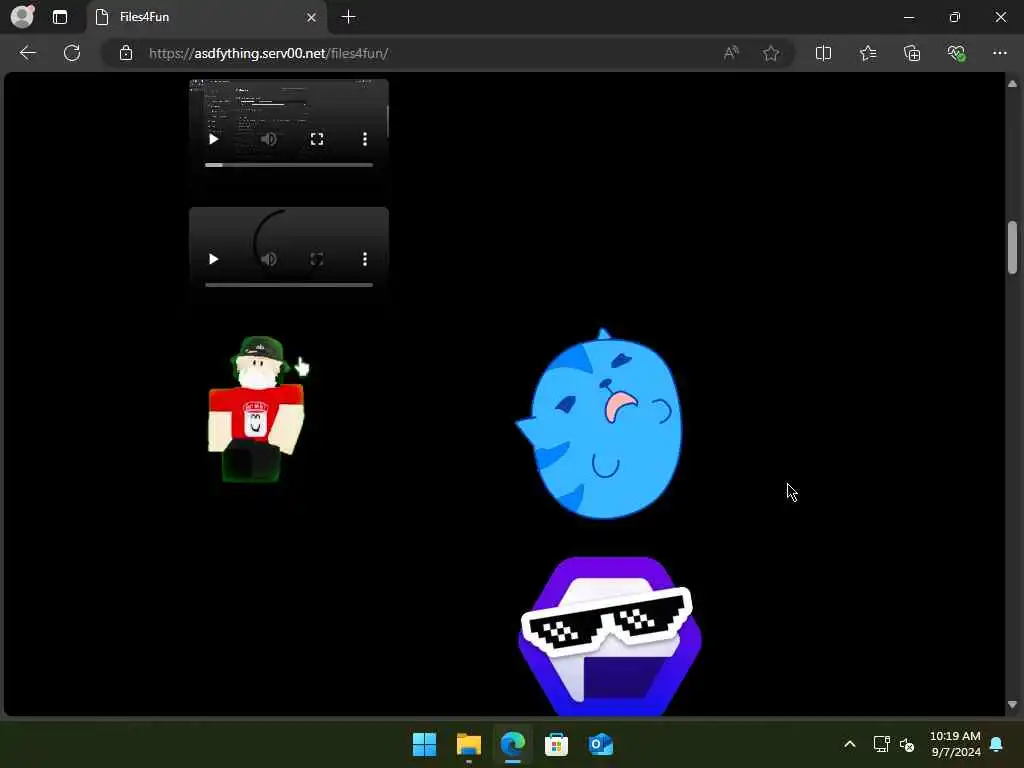Open File Explorer from the taskbar
Image resolution: width=1024 pixels, height=768 pixels.
pyautogui.click(x=468, y=744)
